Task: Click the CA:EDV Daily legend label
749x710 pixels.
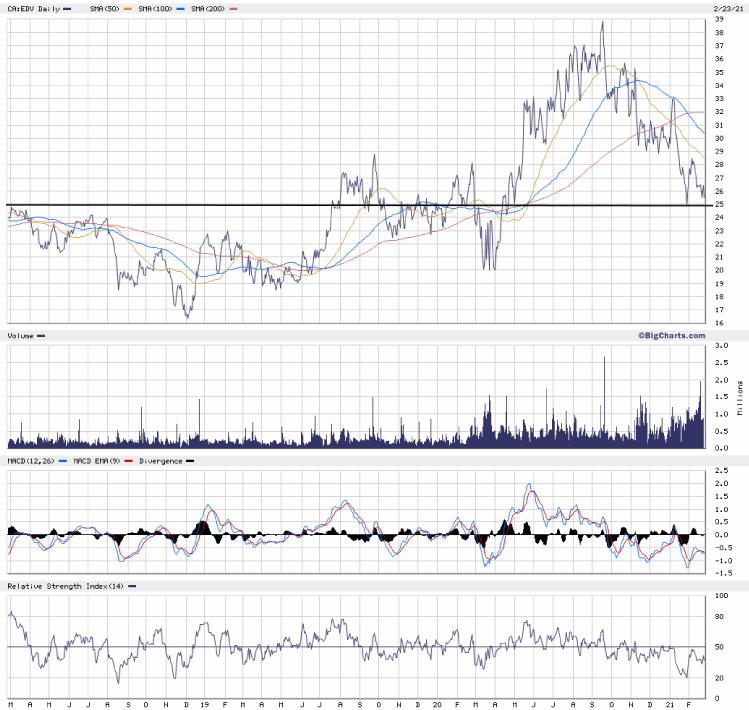Action: click(33, 8)
